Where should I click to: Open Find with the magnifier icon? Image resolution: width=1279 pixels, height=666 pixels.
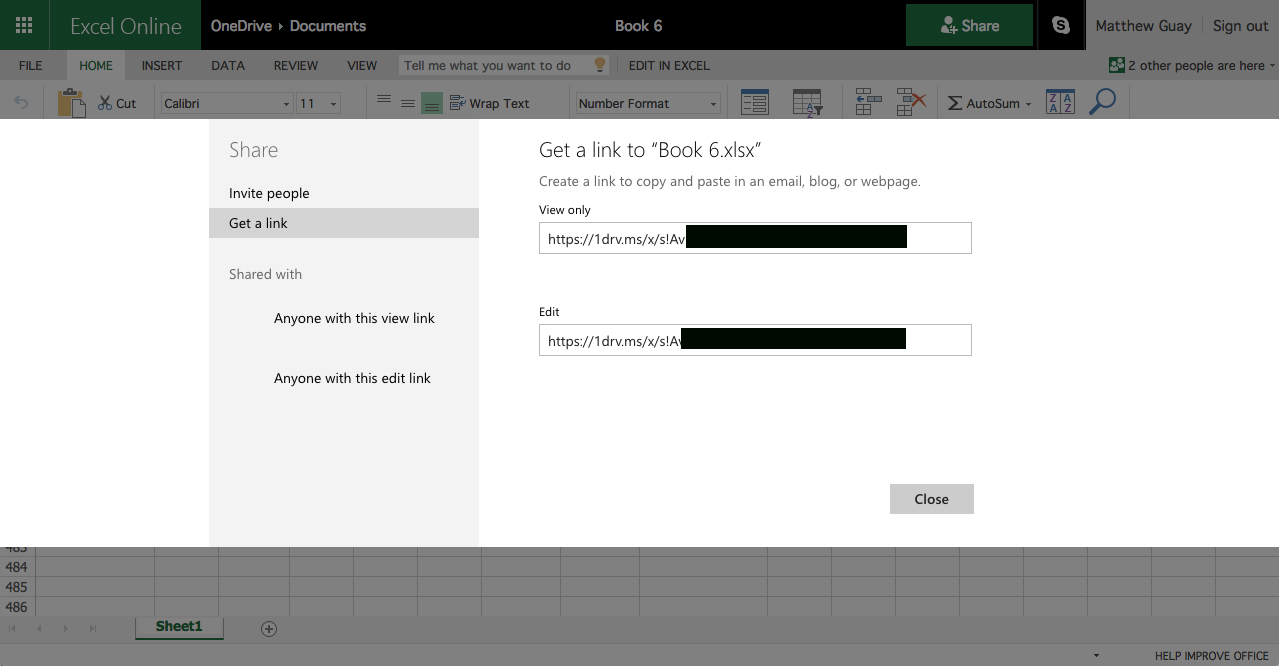[x=1102, y=102]
